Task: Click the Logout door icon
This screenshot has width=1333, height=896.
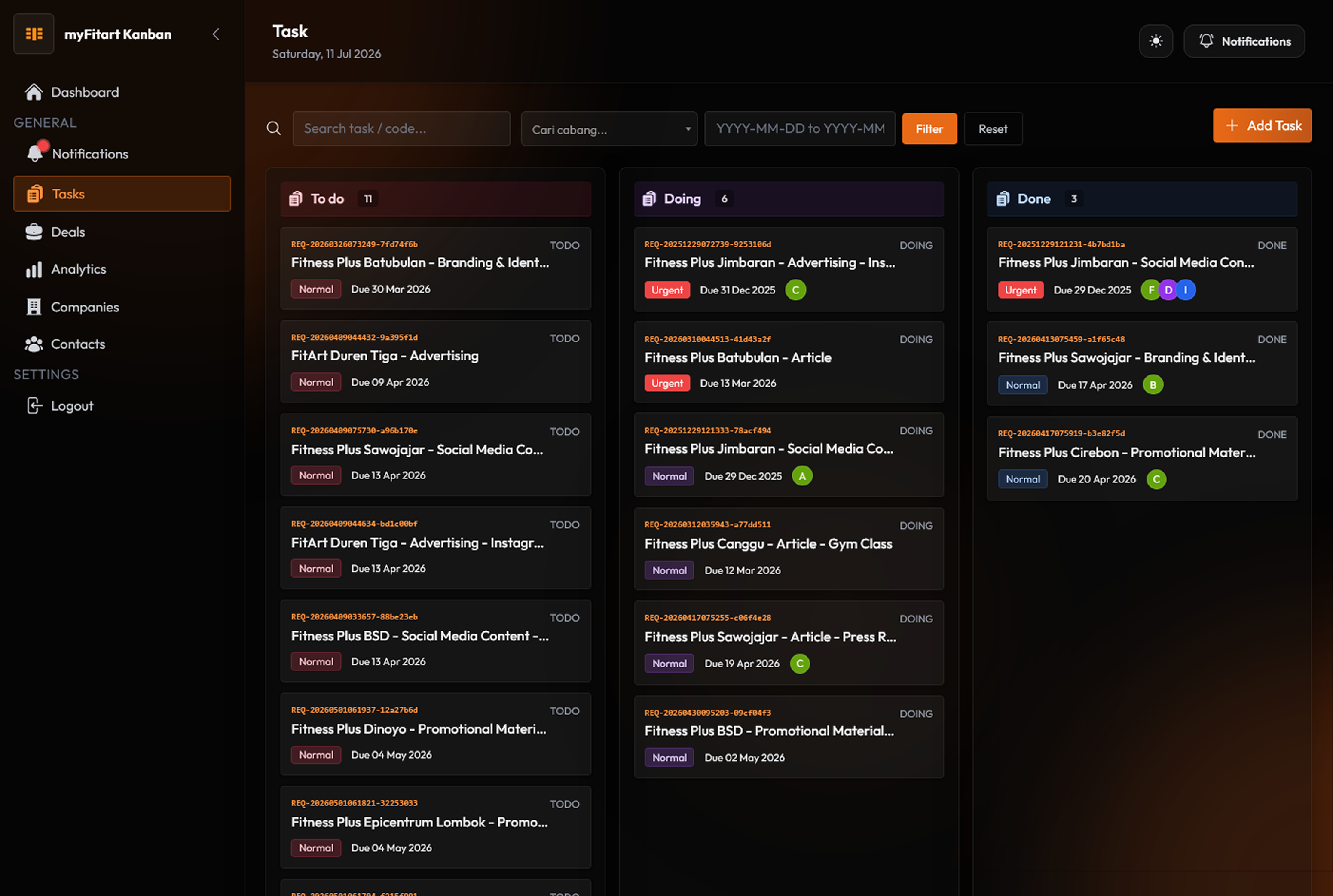Action: coord(34,406)
